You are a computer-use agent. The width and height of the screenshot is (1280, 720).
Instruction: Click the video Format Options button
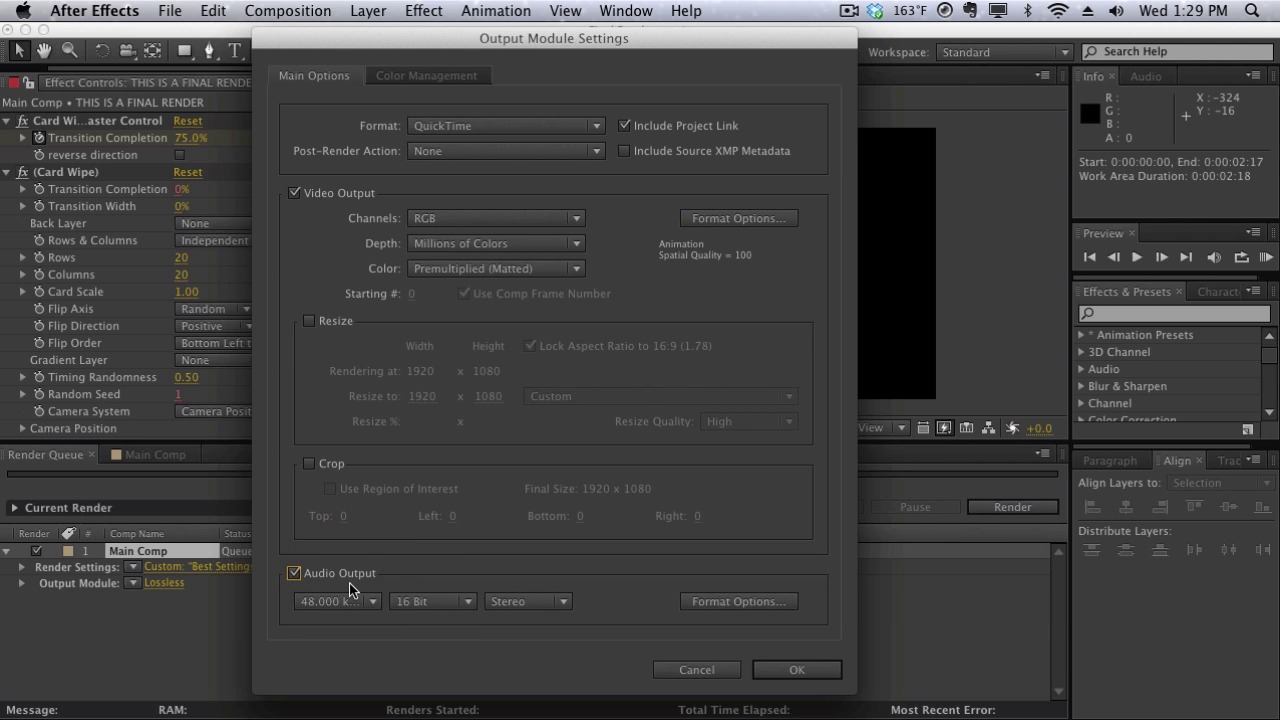pyautogui.click(x=739, y=218)
